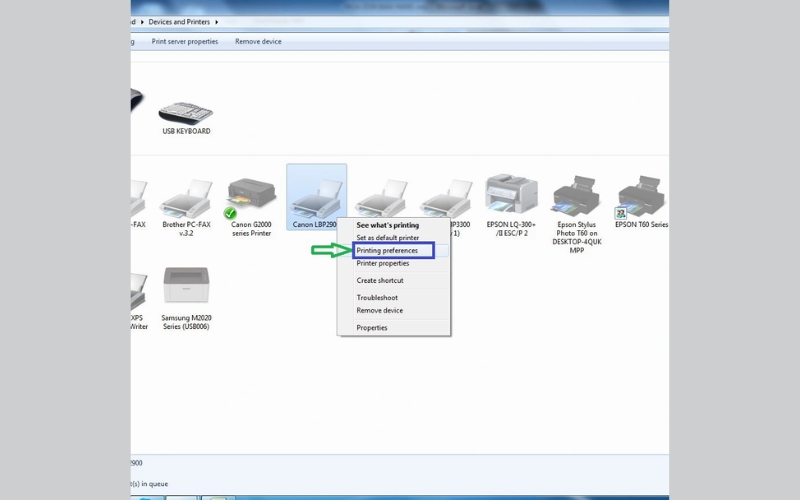Choose Set as default printer
The image size is (800, 500).
[x=388, y=238]
